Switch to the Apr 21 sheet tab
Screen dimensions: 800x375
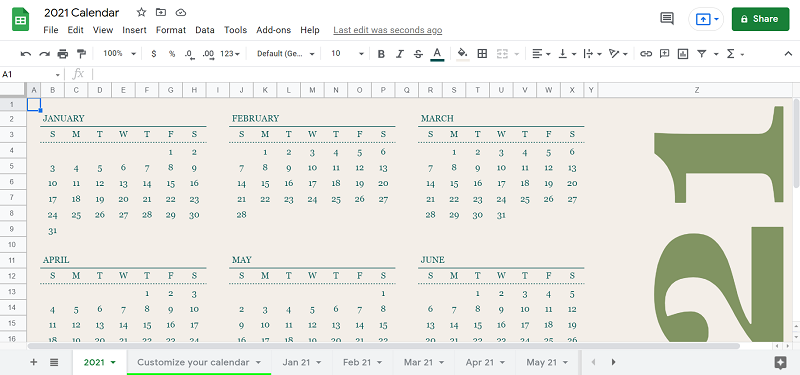point(485,362)
